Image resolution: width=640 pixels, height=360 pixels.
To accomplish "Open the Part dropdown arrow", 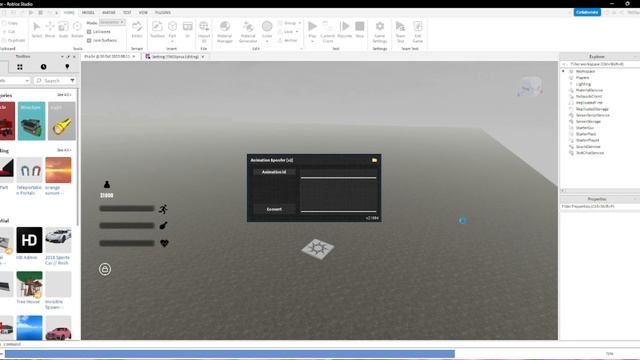I will pyautogui.click(x=172, y=41).
